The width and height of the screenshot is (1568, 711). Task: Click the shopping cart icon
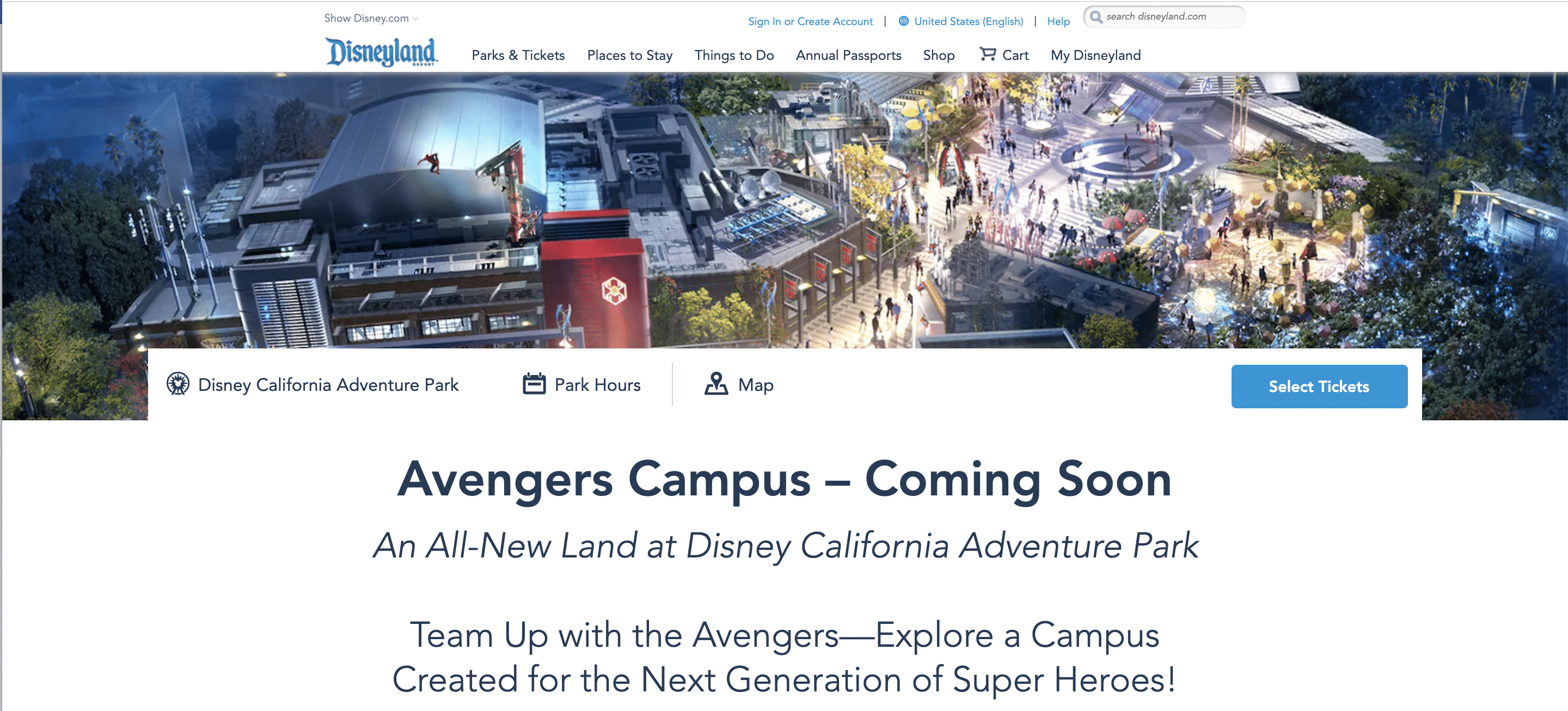(987, 54)
